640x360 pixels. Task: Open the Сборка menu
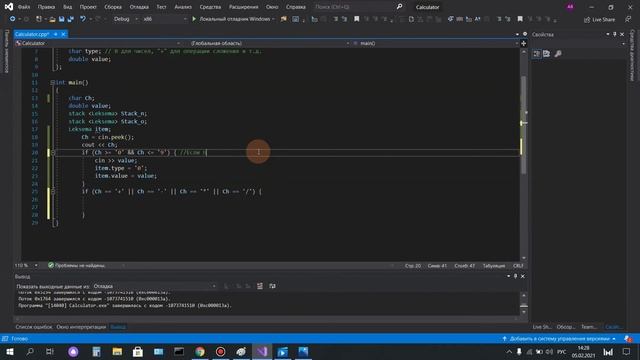tap(113, 7)
